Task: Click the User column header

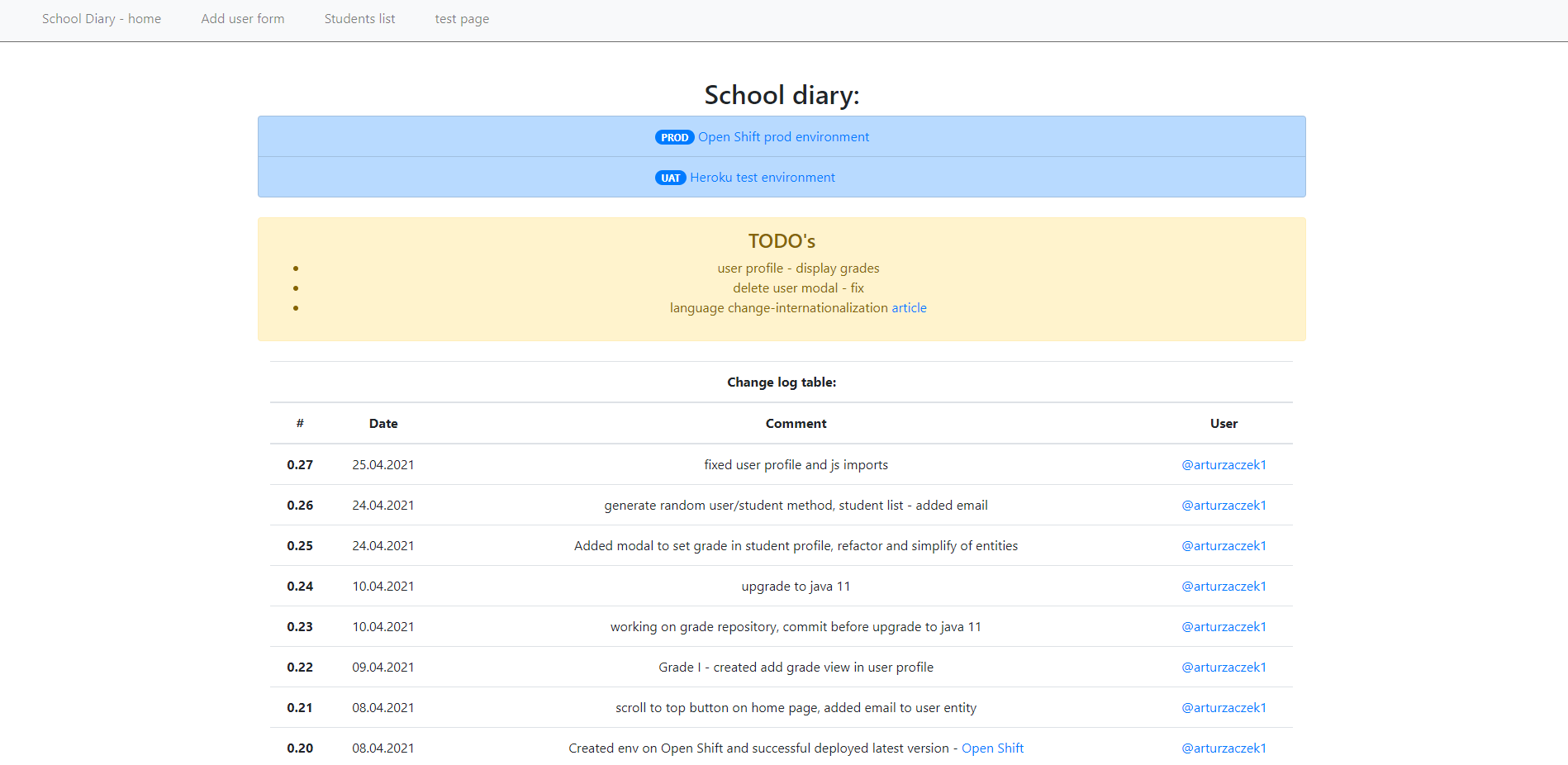Action: [x=1224, y=423]
